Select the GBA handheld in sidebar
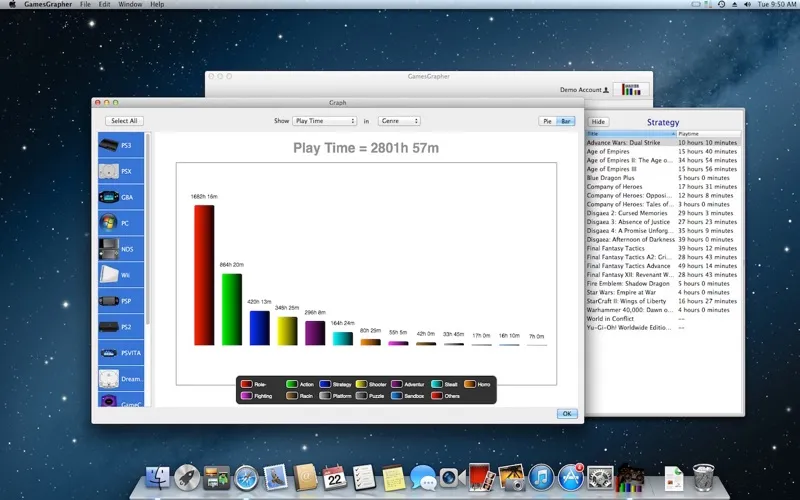 121,197
